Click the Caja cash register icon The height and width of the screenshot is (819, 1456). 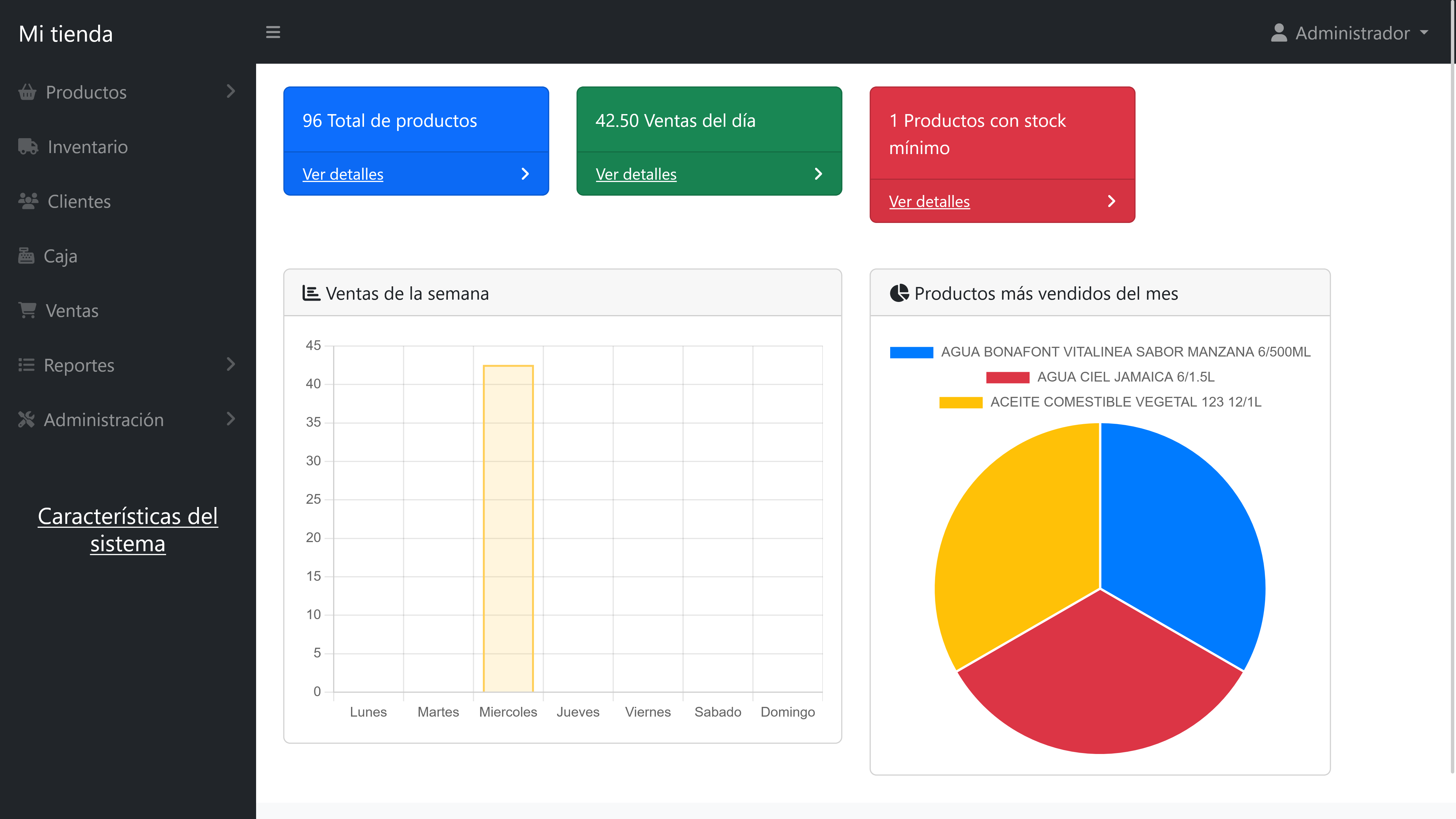tap(26, 255)
